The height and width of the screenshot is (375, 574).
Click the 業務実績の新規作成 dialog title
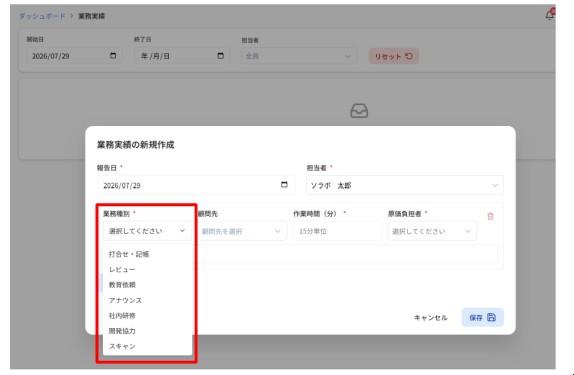tap(135, 145)
